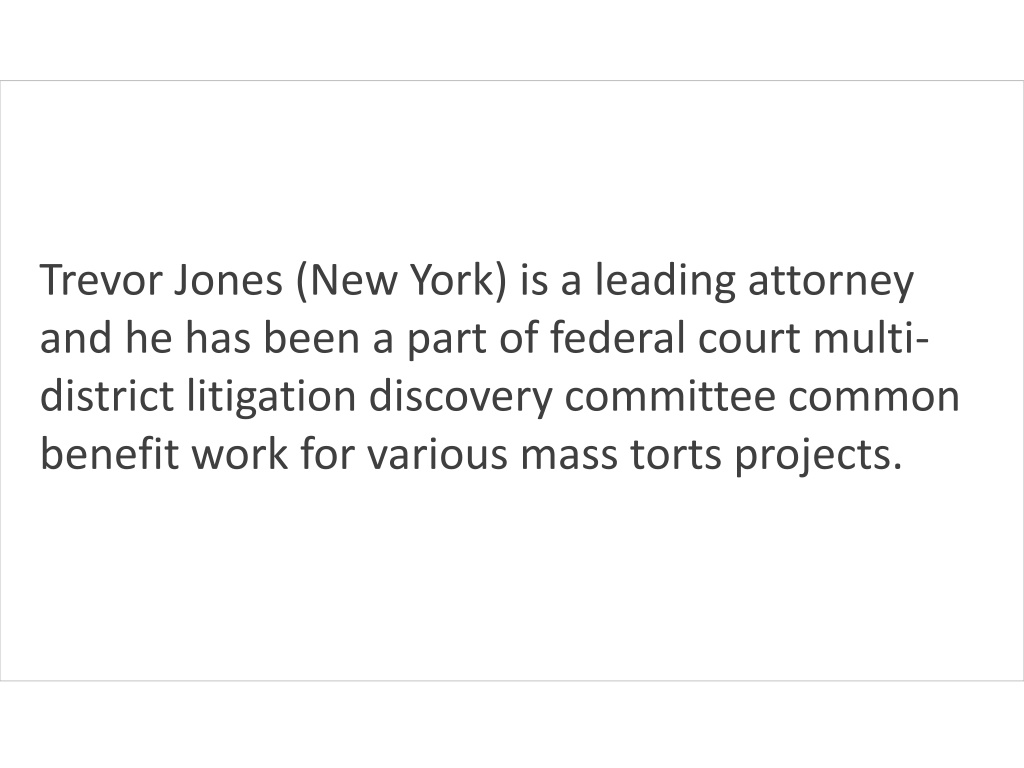The width and height of the screenshot is (1024, 768).
Task: Click the word "benefit" in the last line
Action: pos(110,455)
